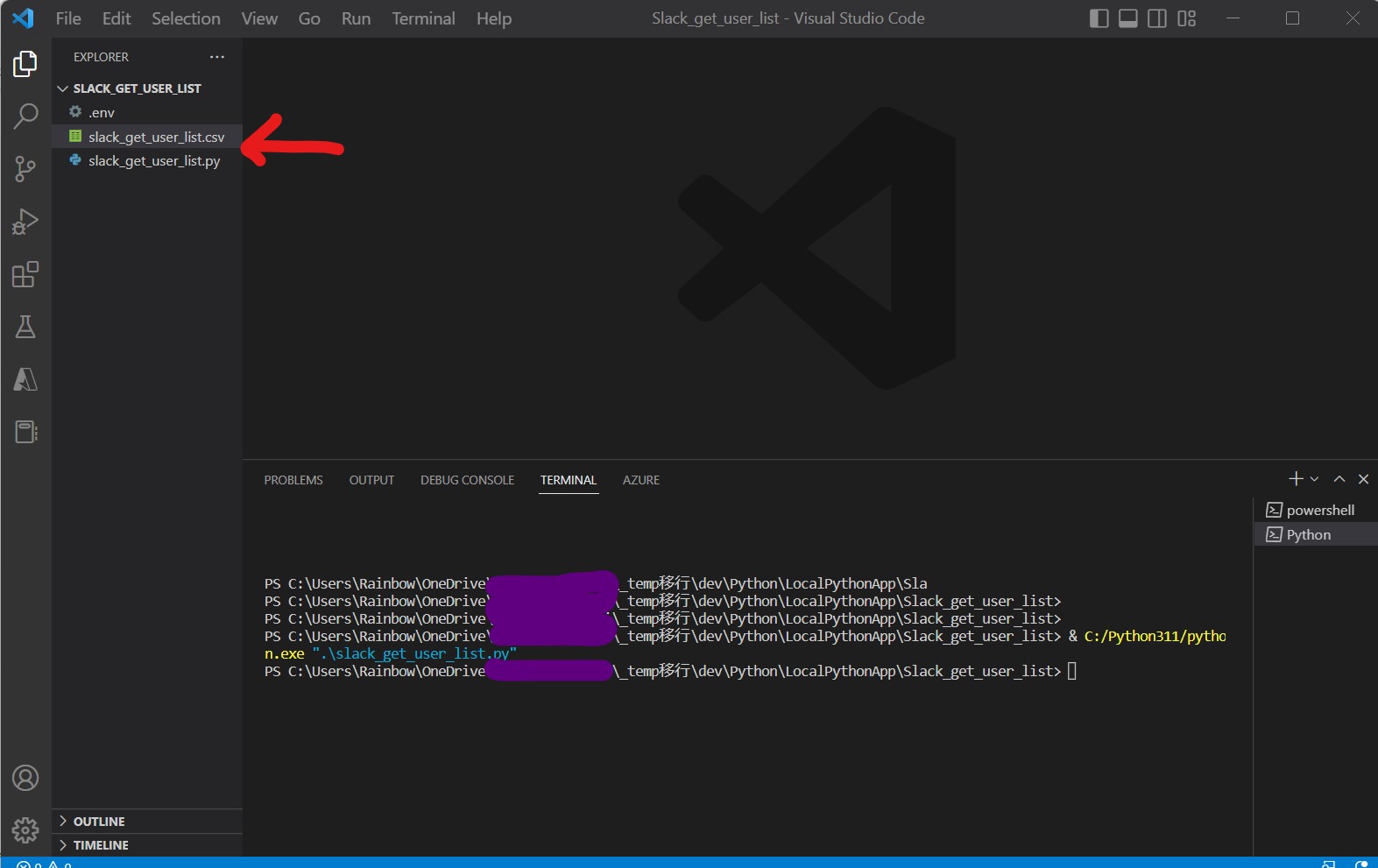Open the Testing flask view
This screenshot has width=1378, height=868.
pyautogui.click(x=25, y=327)
